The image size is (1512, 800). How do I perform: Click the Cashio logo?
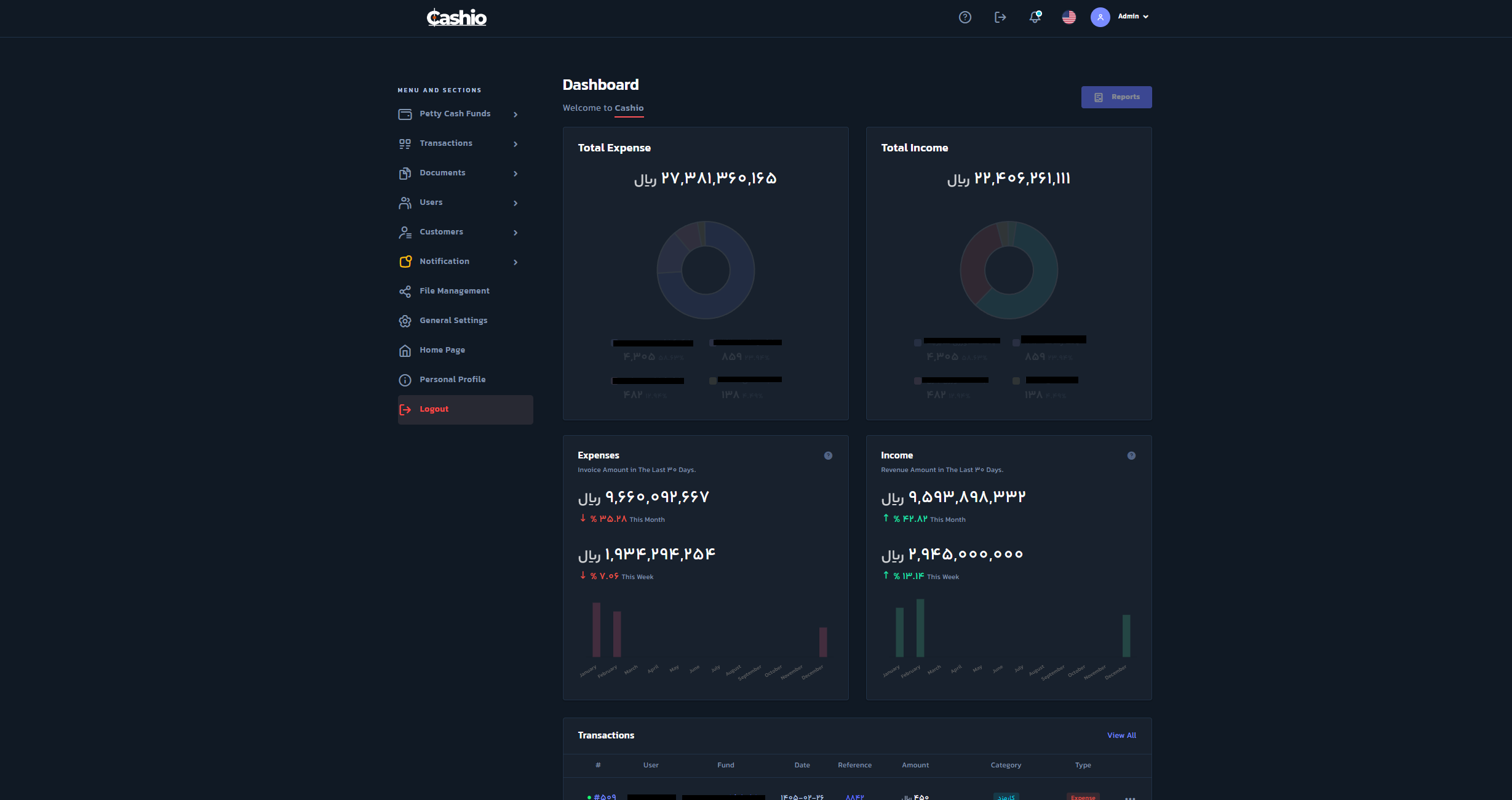(x=456, y=17)
